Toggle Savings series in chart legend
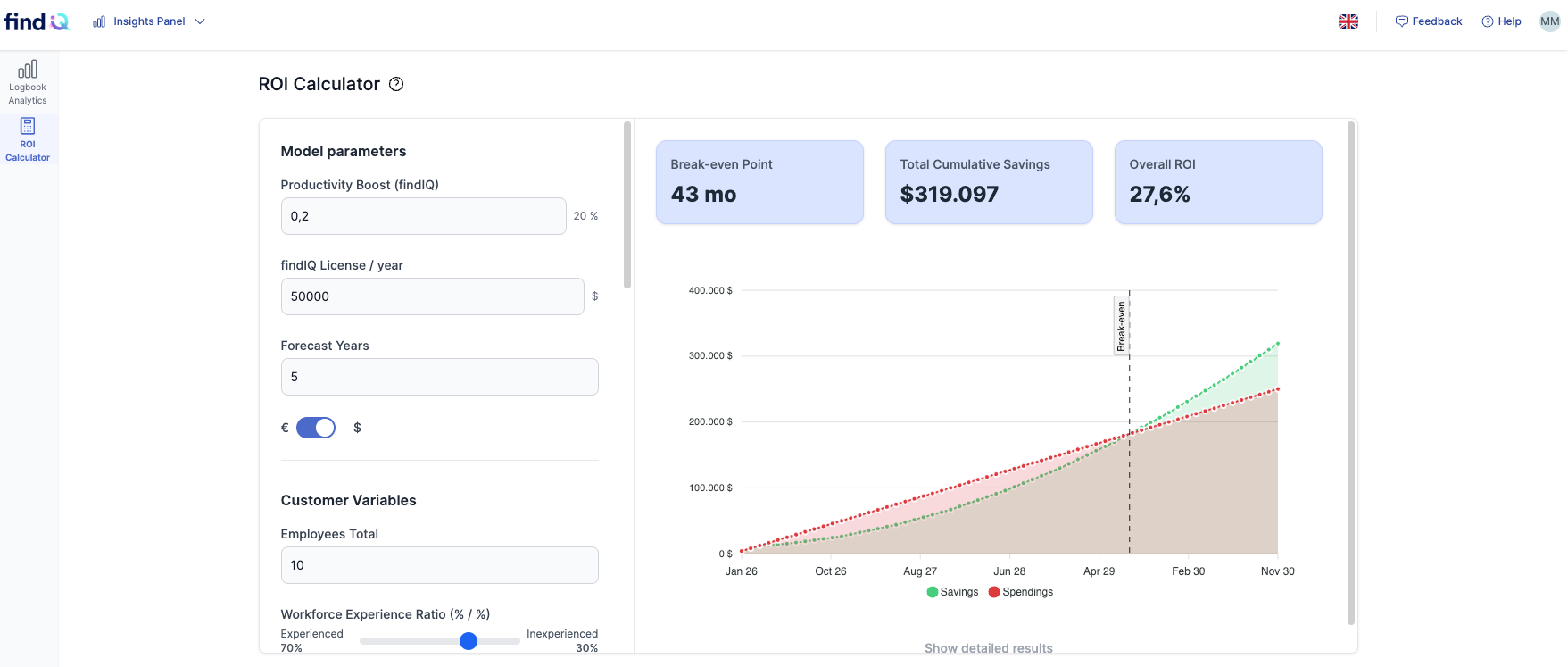 tap(952, 592)
